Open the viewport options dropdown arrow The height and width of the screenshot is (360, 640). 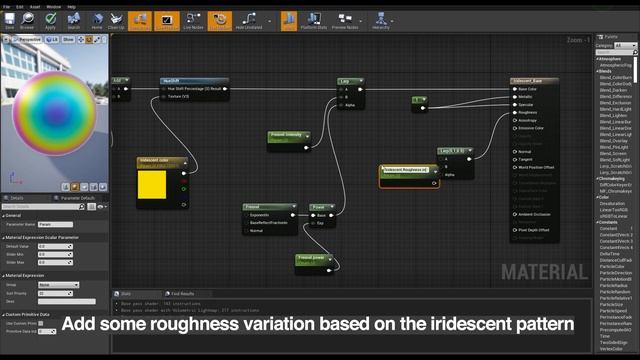coord(6,40)
